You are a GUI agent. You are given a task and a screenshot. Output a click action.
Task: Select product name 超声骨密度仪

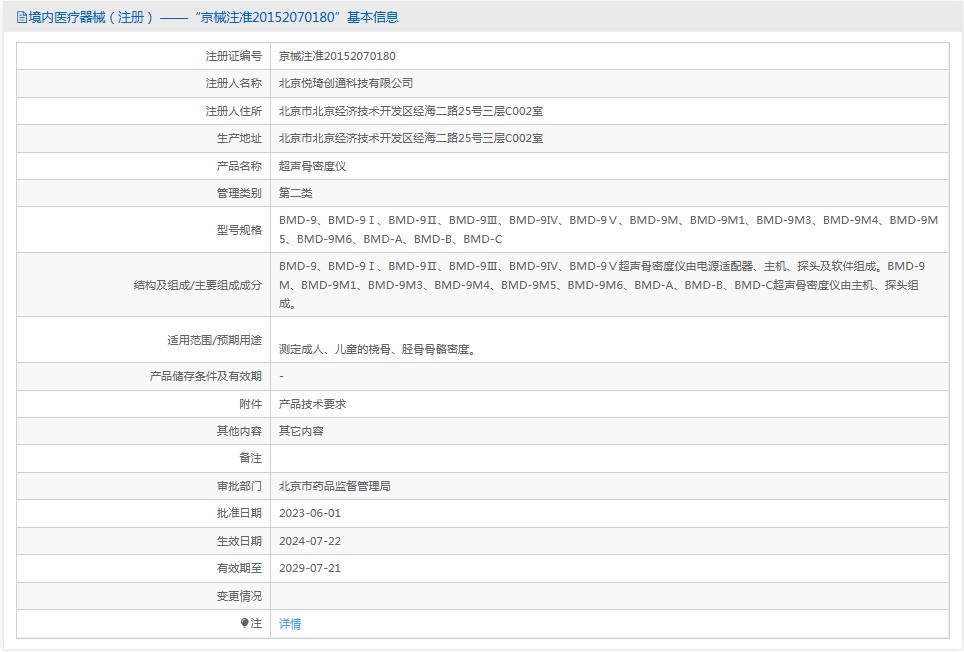[313, 166]
